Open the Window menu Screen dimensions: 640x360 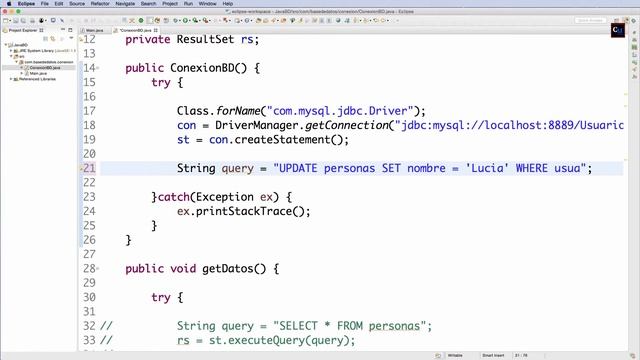pos(207,4)
